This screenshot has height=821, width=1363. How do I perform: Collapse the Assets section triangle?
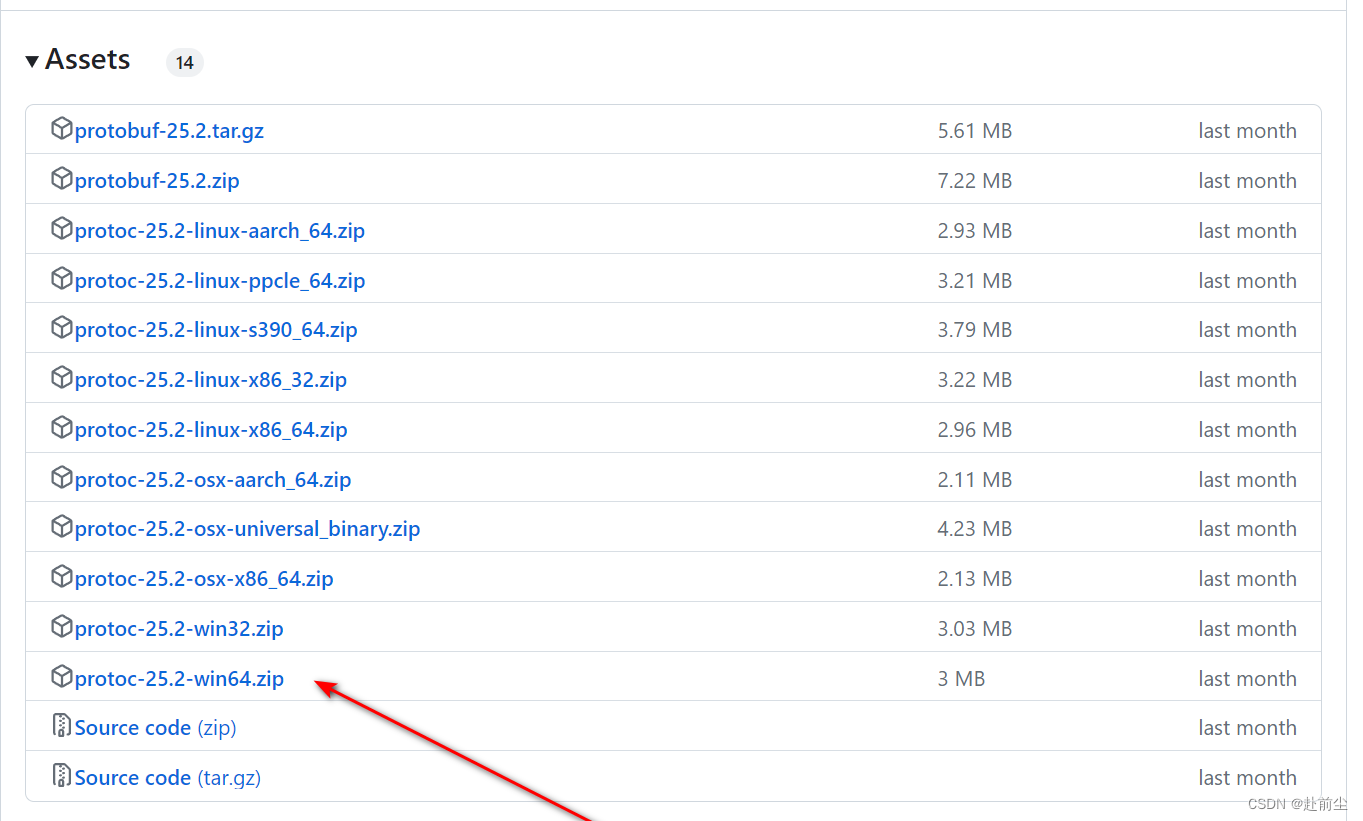[x=32, y=62]
